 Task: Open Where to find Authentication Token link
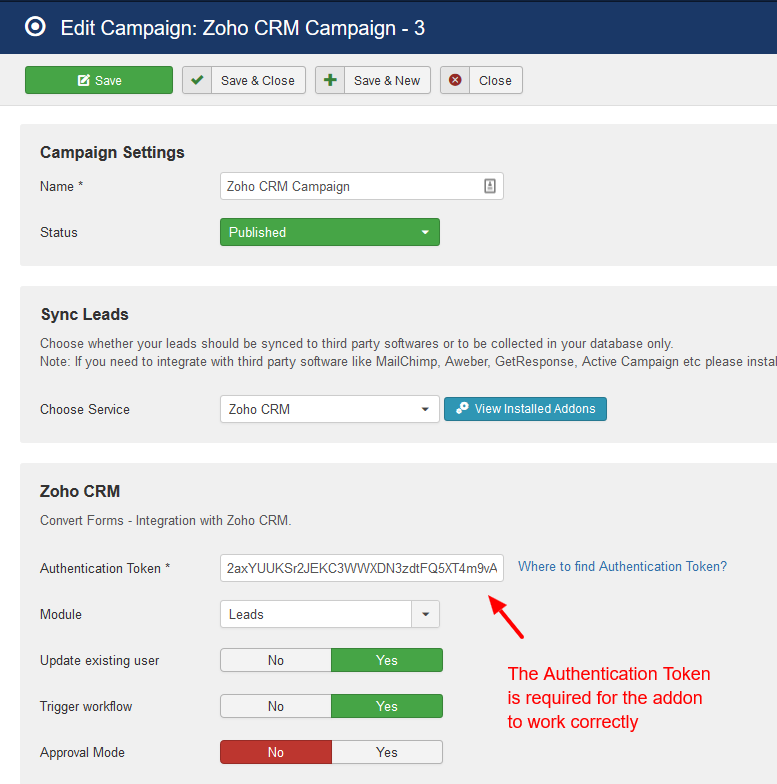click(x=622, y=566)
